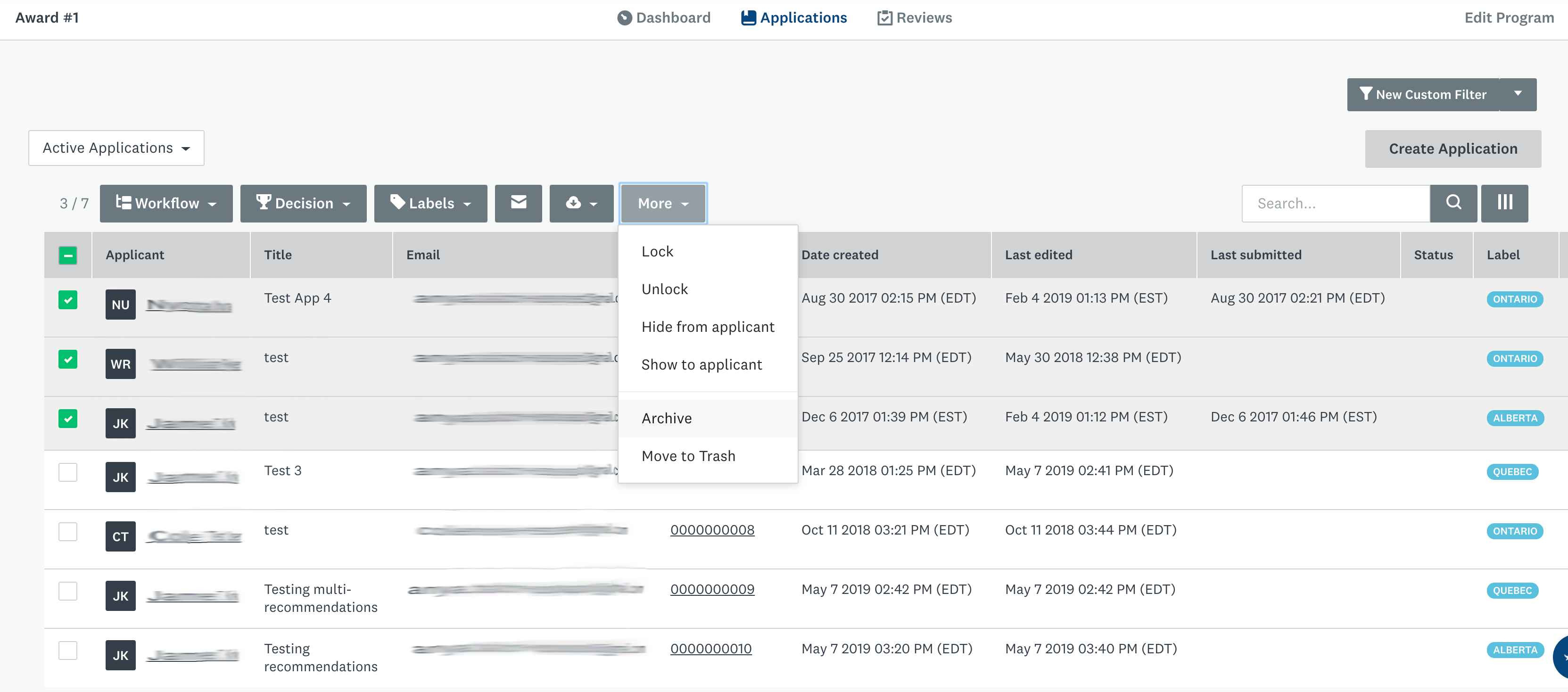
Task: Click the Award #1 program title
Action: tap(47, 17)
